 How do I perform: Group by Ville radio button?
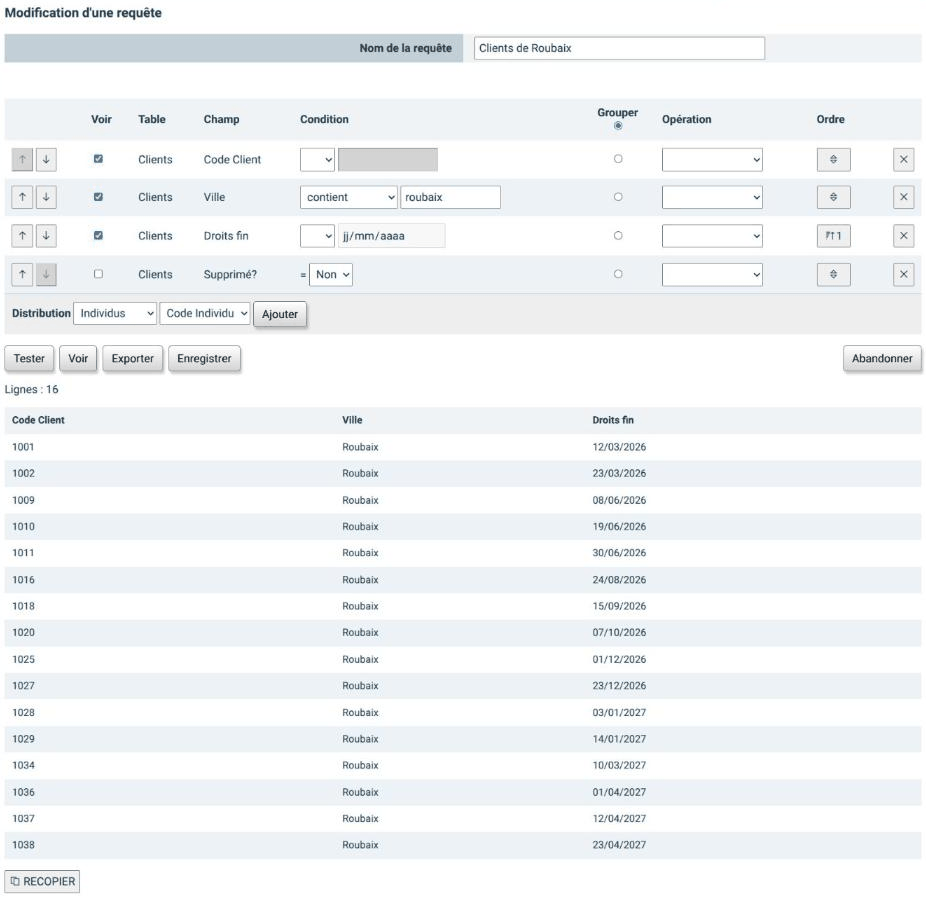point(618,197)
